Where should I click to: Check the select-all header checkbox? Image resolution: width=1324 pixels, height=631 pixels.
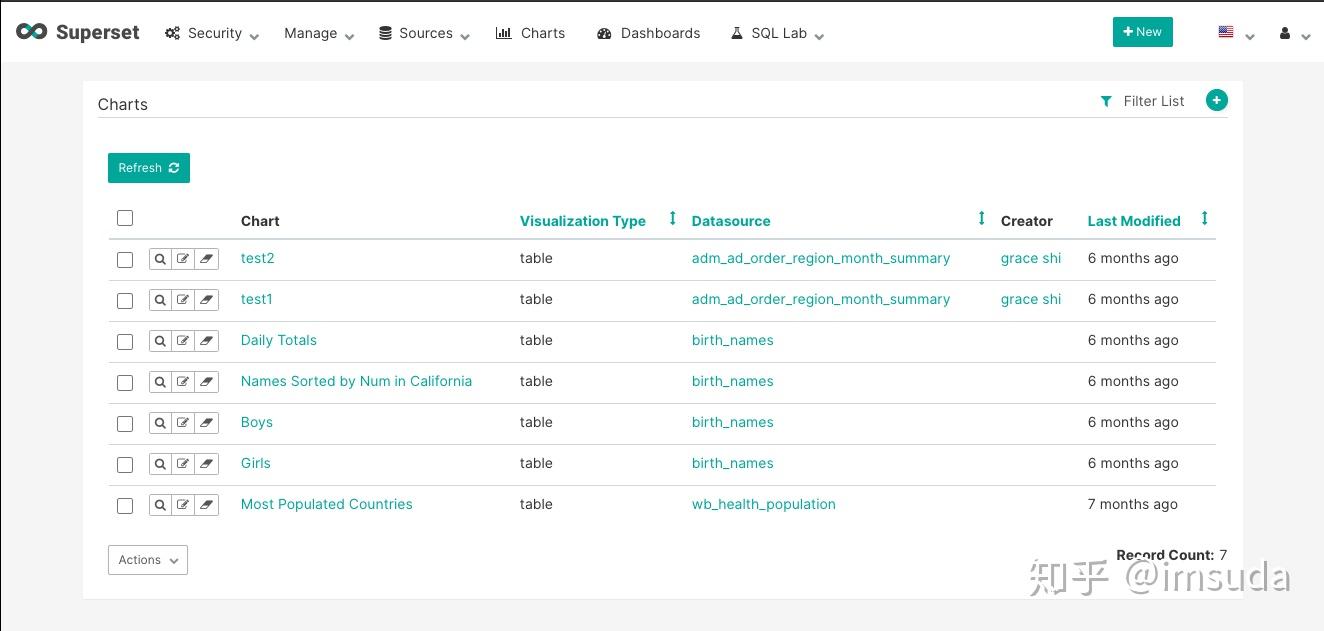pyautogui.click(x=125, y=218)
